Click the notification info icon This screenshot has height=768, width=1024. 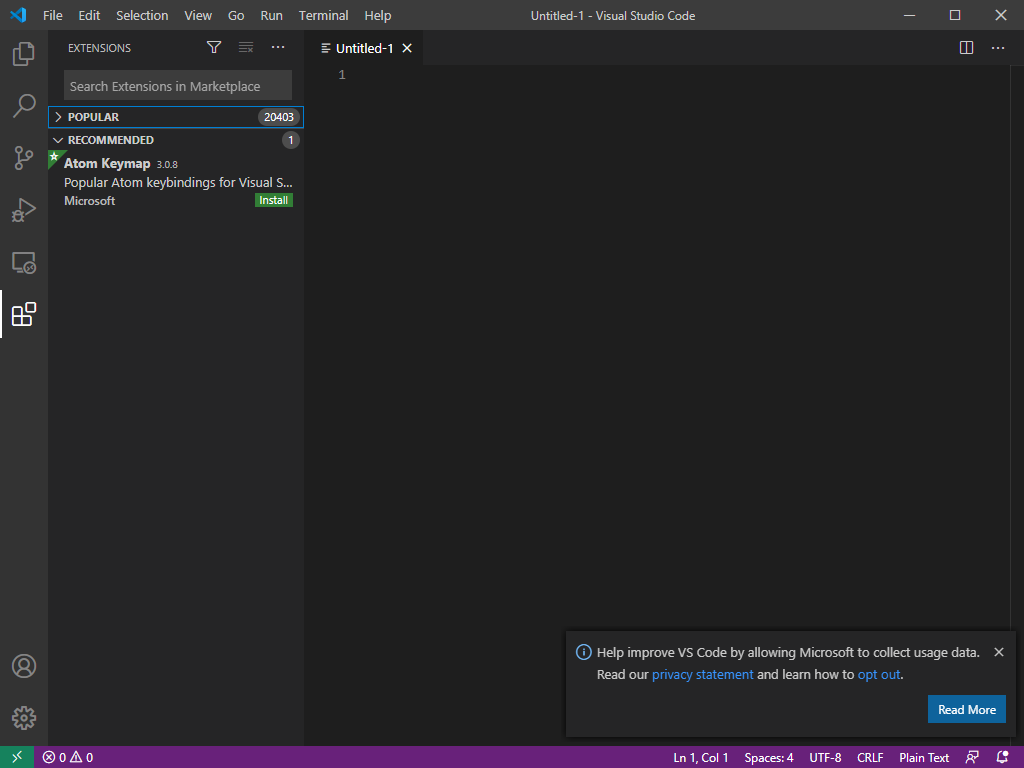pyautogui.click(x=583, y=652)
